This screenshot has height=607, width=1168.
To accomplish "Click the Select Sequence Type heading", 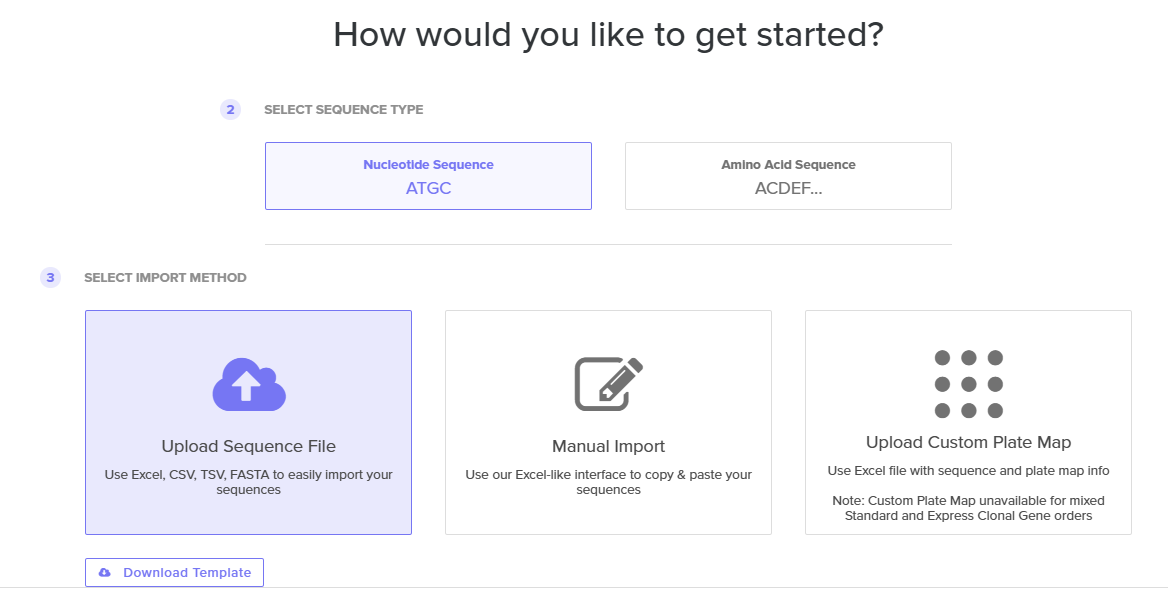I will [x=343, y=109].
